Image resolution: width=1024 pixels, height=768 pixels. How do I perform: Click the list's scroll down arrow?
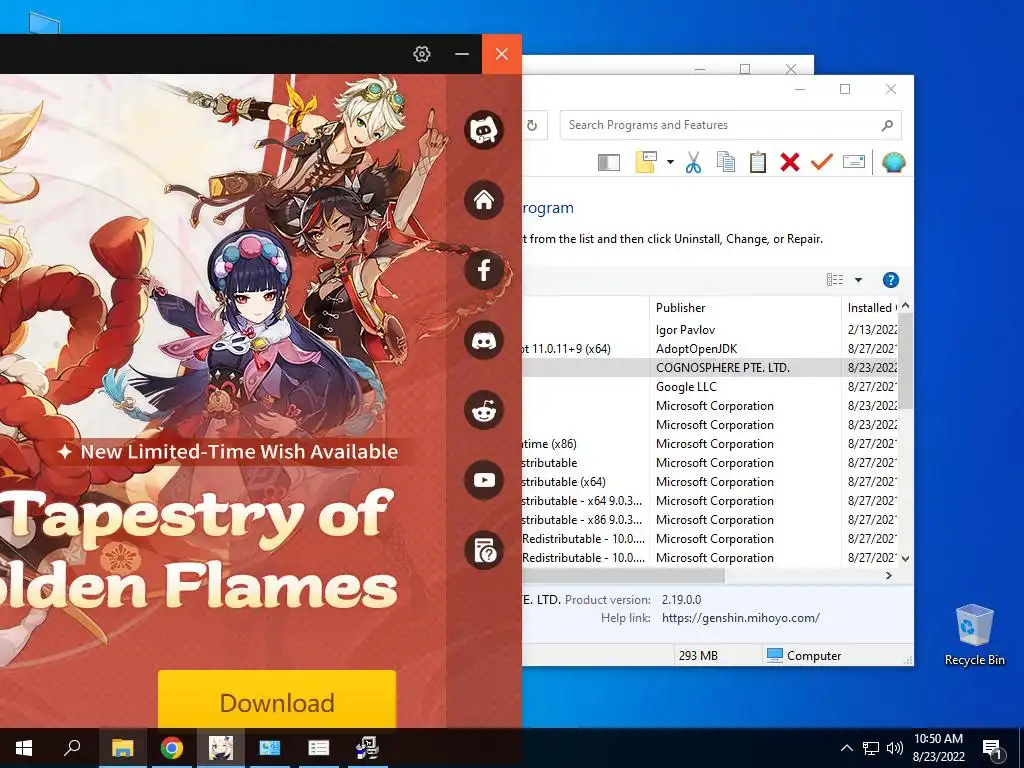tap(905, 559)
